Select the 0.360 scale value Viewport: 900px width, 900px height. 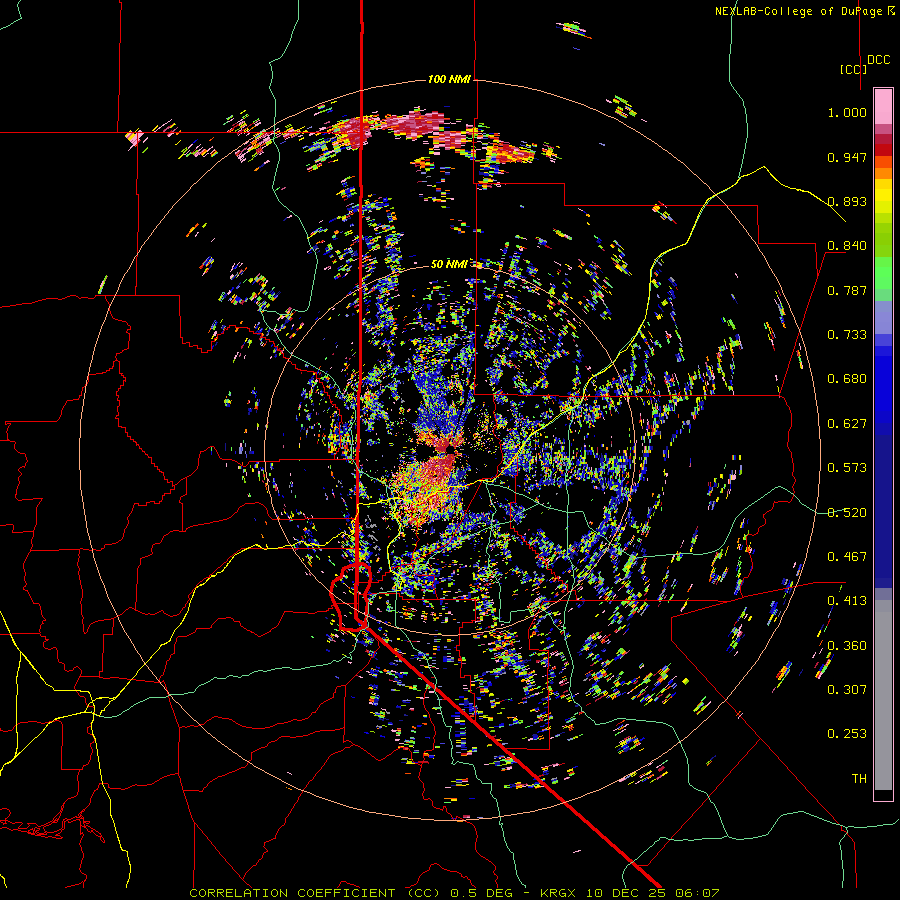tap(847, 646)
